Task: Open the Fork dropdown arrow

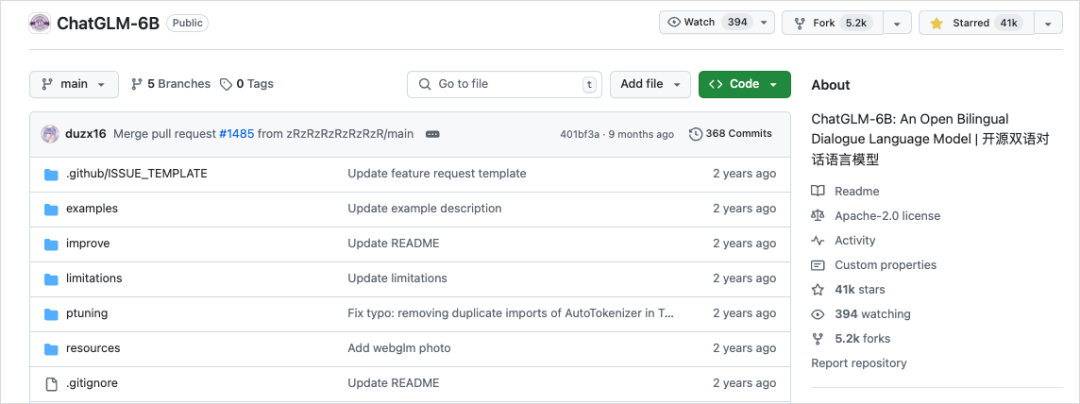Action: pos(897,23)
